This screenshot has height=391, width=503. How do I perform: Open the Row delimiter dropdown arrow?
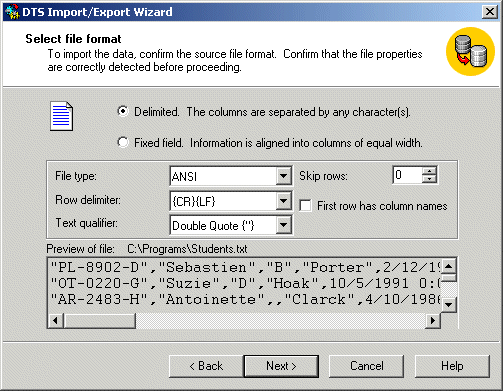pyautogui.click(x=283, y=201)
